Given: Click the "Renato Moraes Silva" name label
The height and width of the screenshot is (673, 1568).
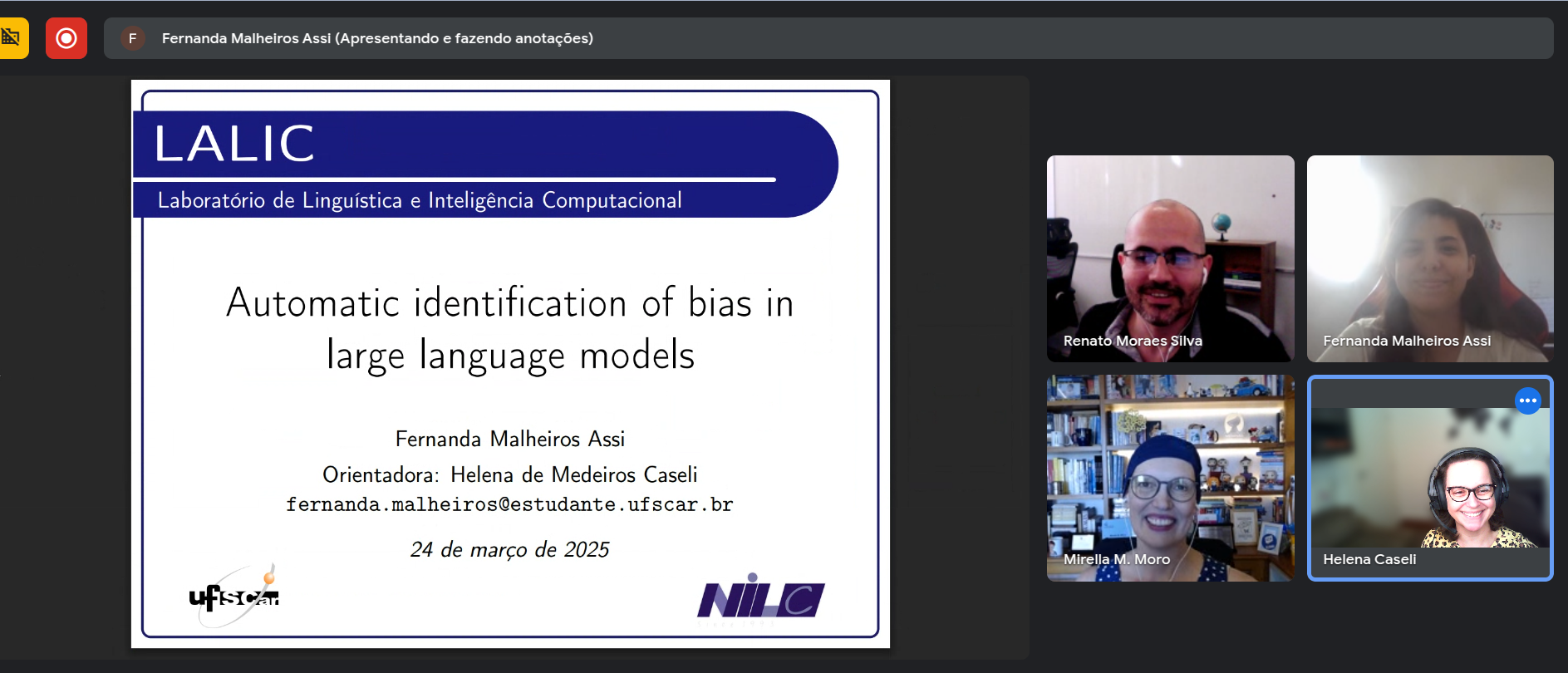Looking at the screenshot, I should [1133, 341].
